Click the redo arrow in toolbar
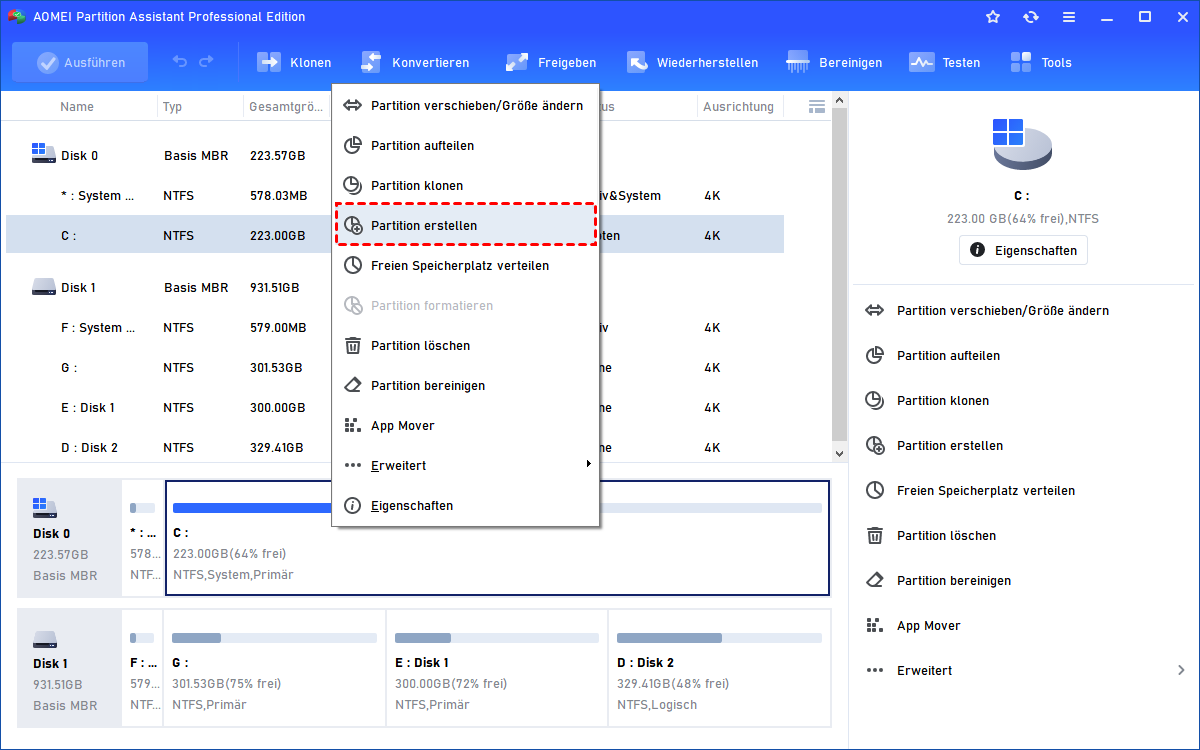The height and width of the screenshot is (750, 1200). point(206,62)
